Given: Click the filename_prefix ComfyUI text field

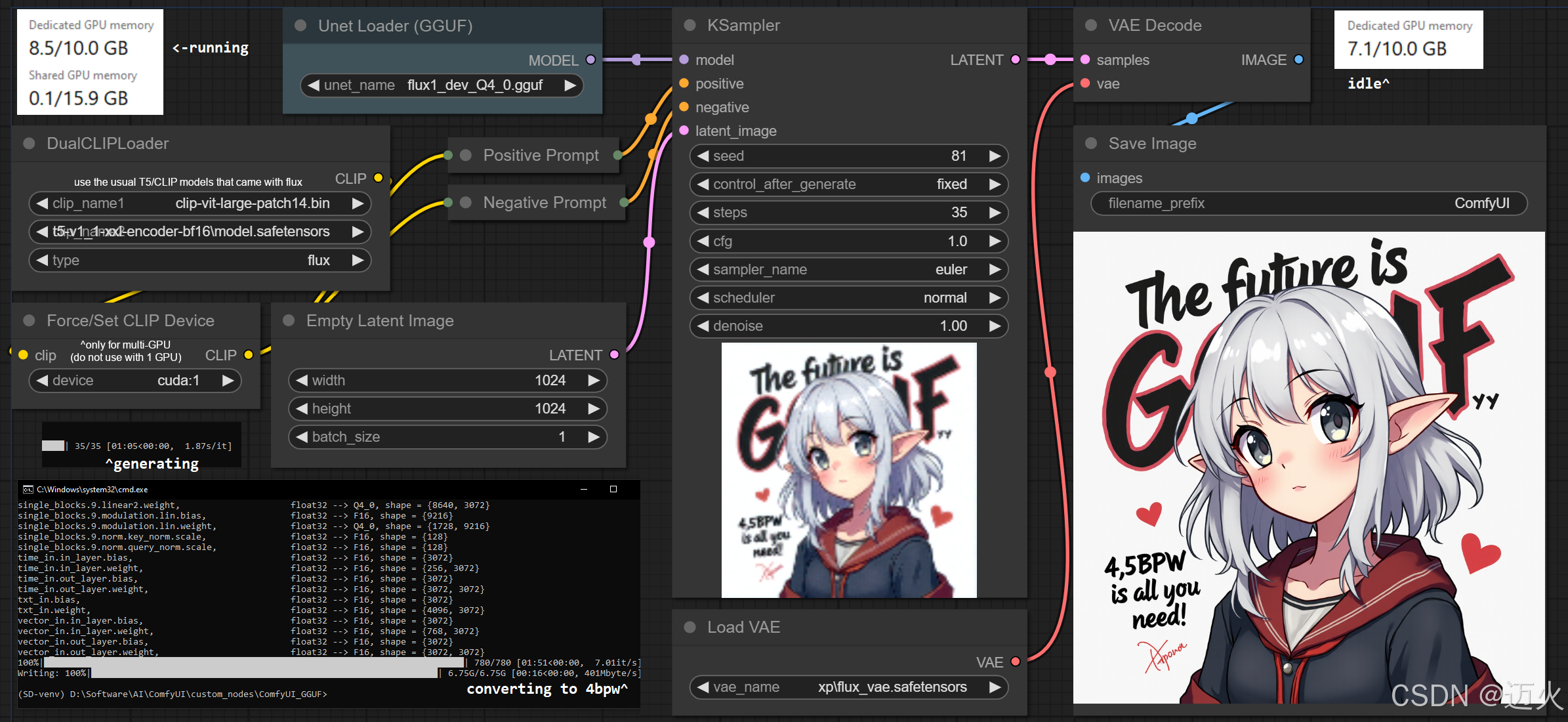Looking at the screenshot, I should 1308,203.
